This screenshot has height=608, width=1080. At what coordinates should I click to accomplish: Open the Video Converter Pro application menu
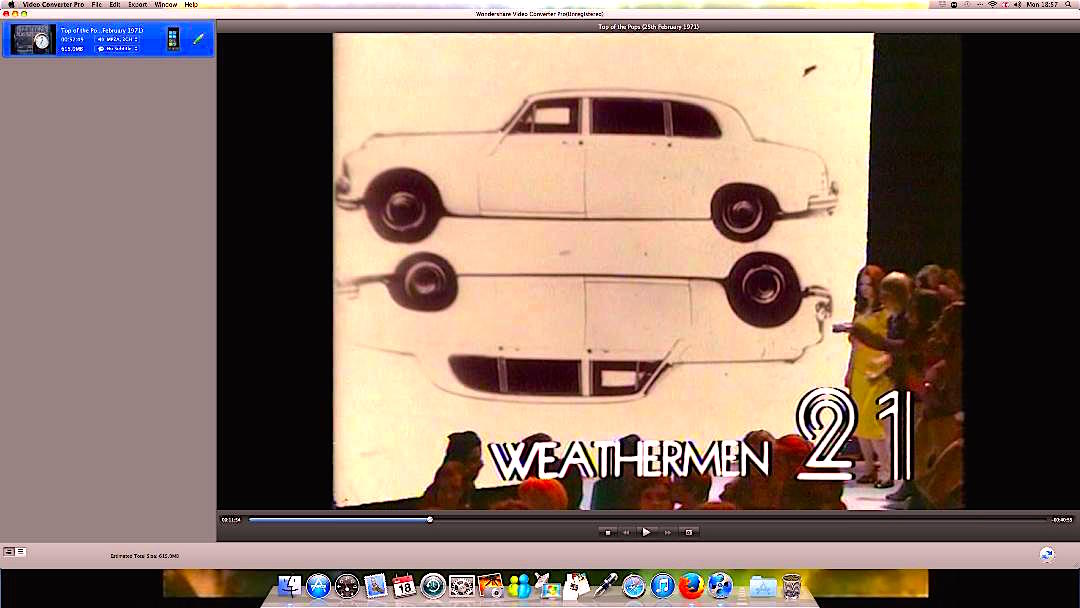pos(53,4)
